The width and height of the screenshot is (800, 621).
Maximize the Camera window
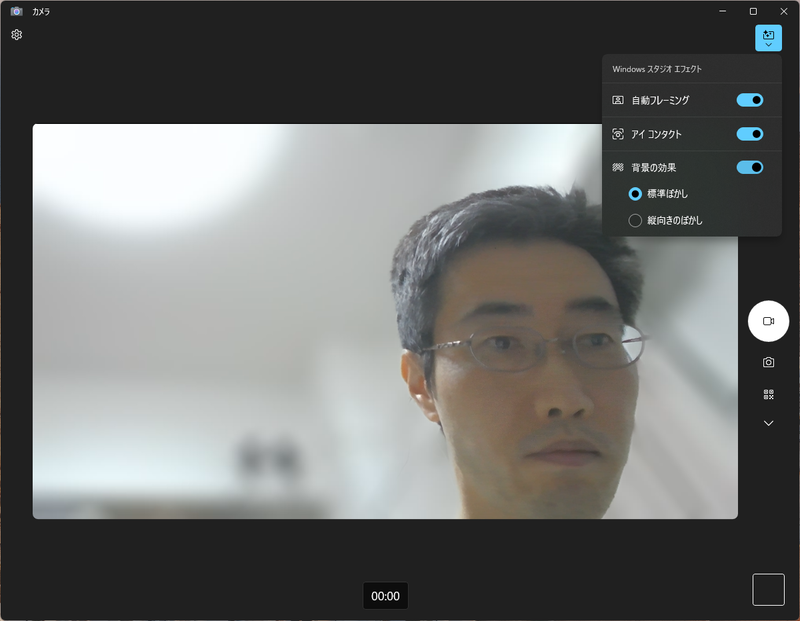tap(753, 11)
